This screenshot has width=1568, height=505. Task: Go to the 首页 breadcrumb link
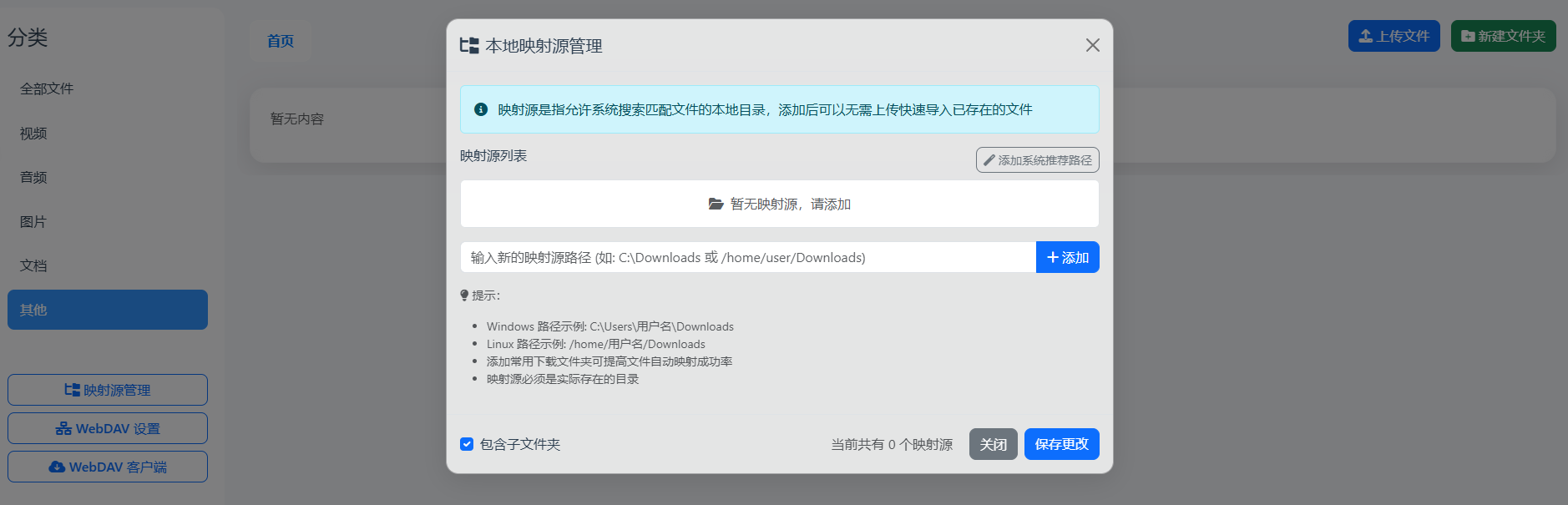point(281,41)
